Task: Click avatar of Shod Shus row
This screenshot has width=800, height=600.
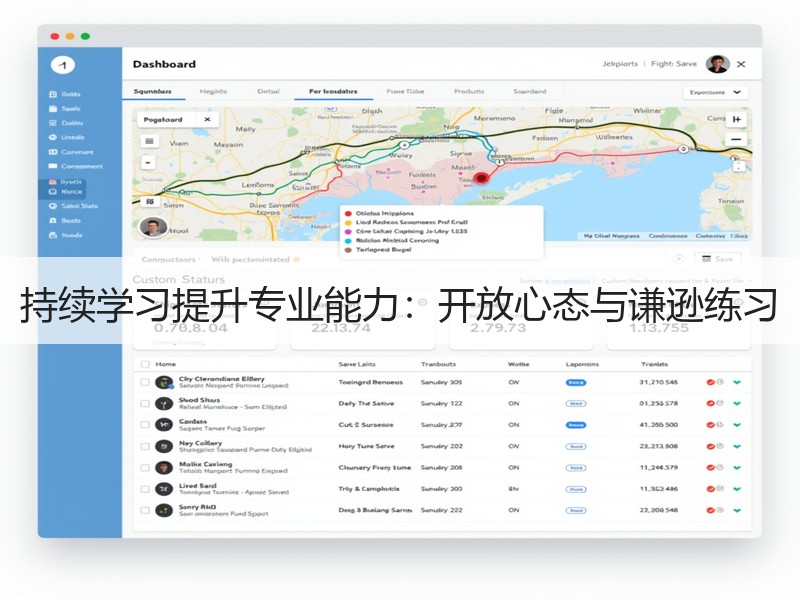Action: tap(164, 404)
